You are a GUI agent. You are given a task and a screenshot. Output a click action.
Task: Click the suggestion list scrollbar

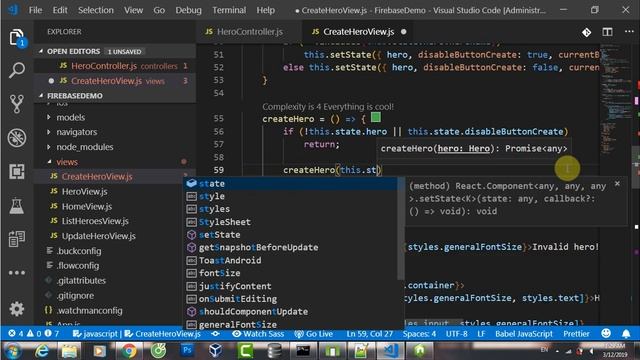pyautogui.click(x=401, y=229)
